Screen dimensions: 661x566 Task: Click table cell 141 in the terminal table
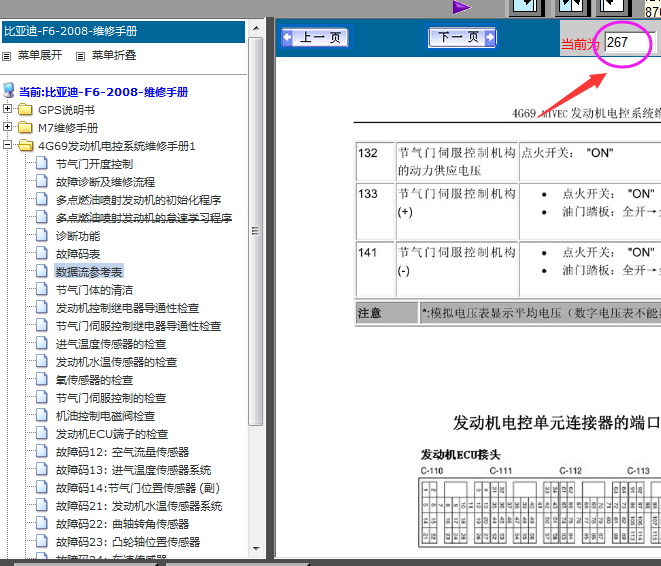375,269
